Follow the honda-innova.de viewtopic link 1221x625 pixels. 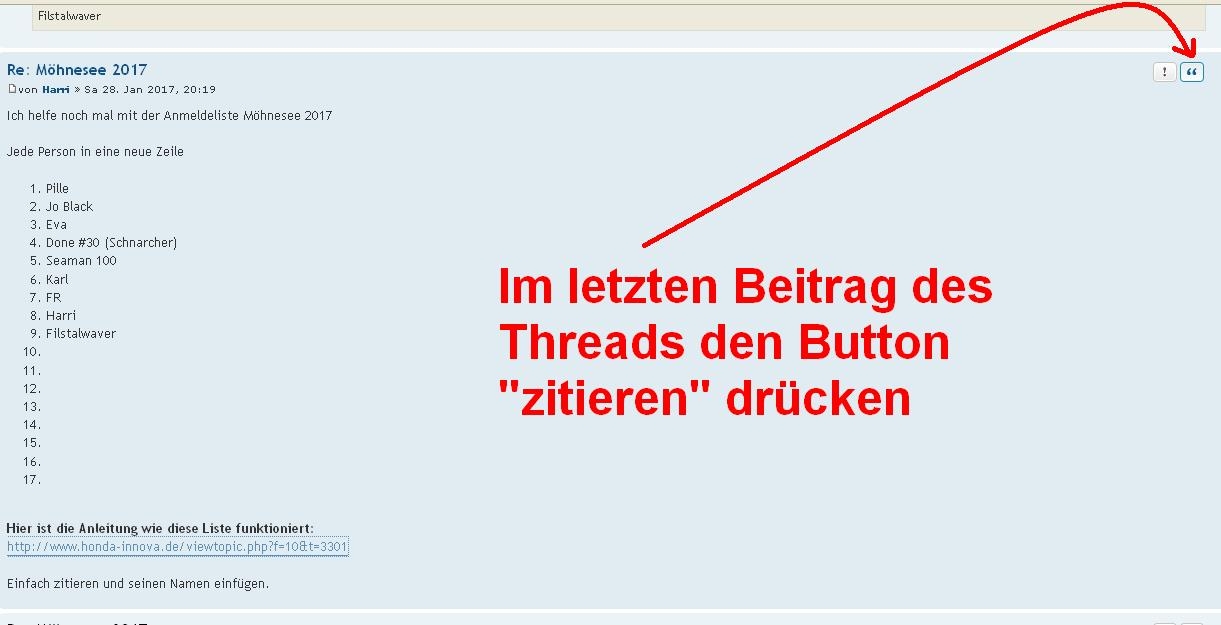pos(177,547)
